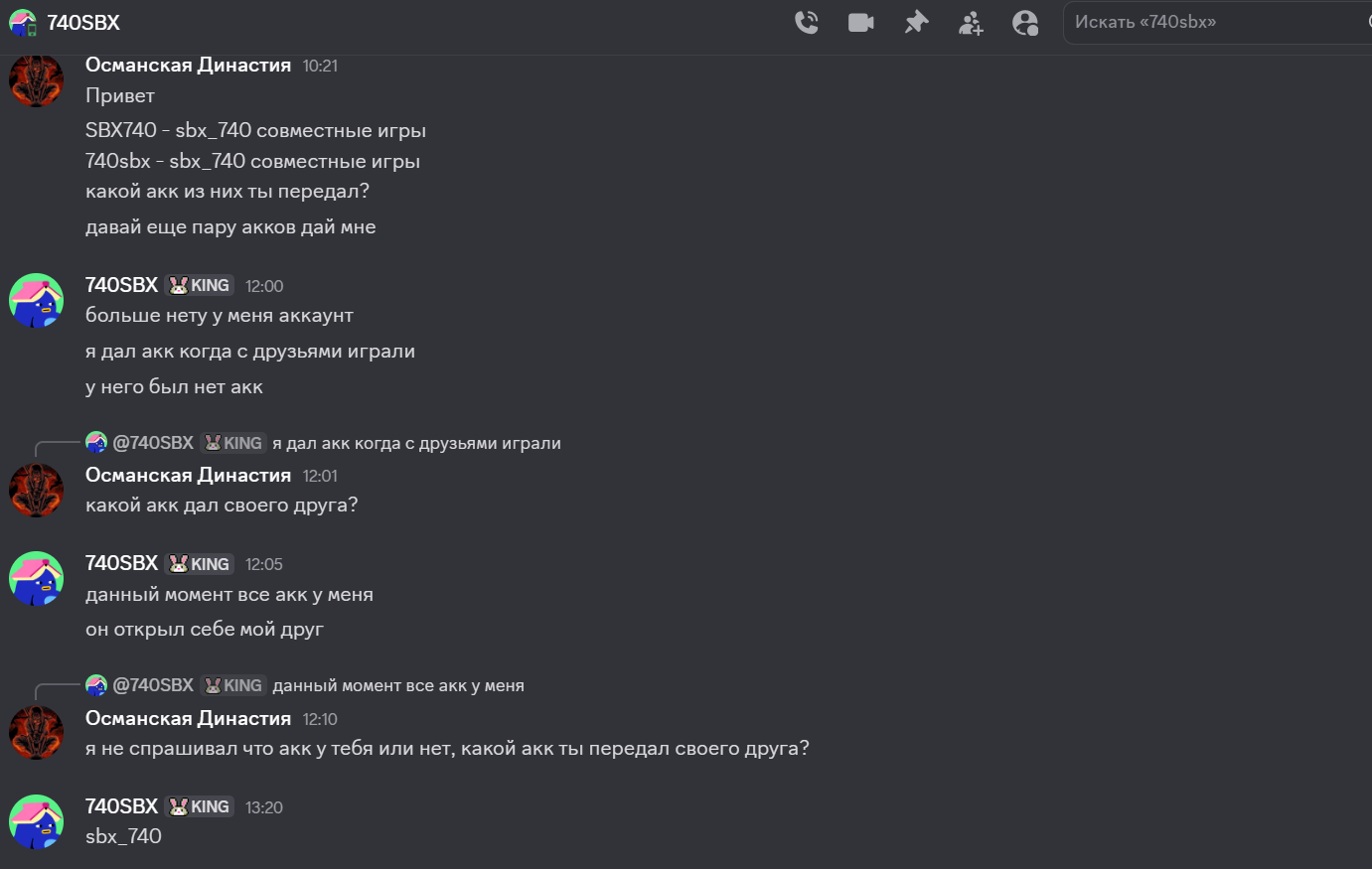Open the 740SBX title in the header
Viewport: 1372px width, 869px height.
point(83,22)
